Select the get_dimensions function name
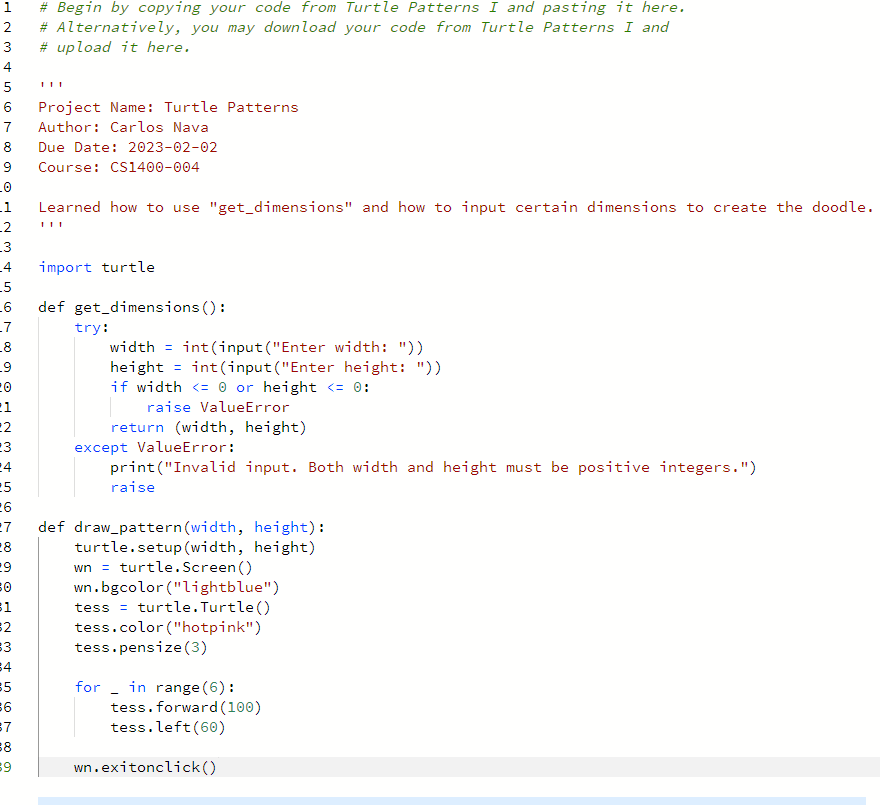 coord(132,306)
